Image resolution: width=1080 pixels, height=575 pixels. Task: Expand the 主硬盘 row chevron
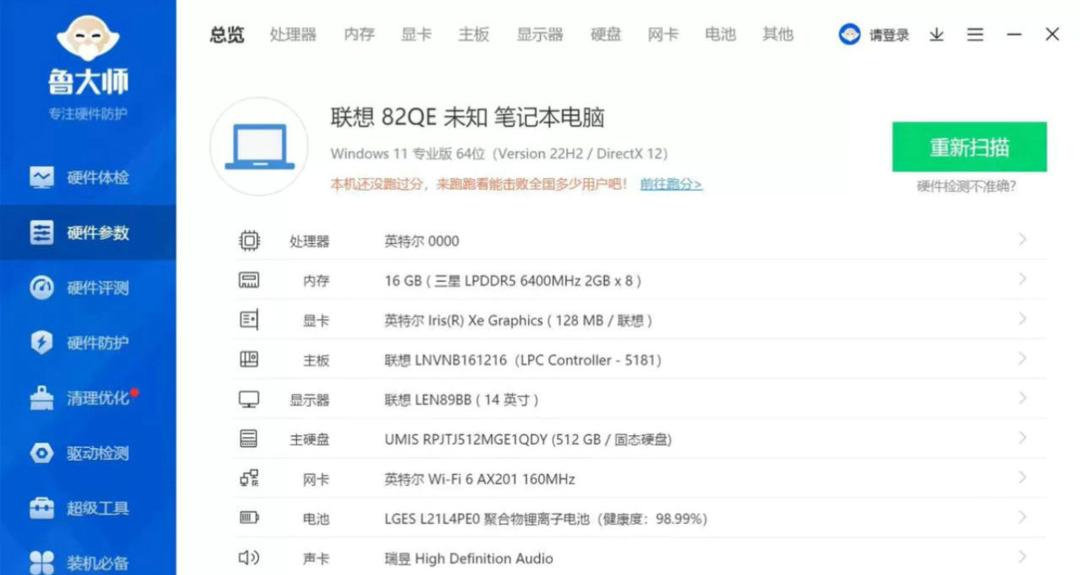1022,437
